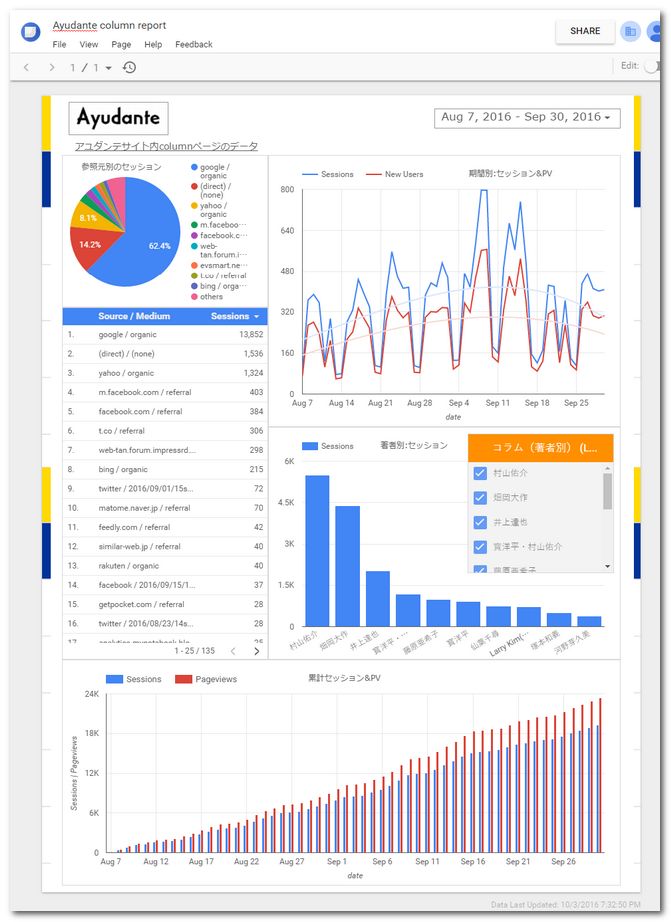Select the getpocket.com / referral row
Viewport: 671px width, 922px height.
click(165, 604)
